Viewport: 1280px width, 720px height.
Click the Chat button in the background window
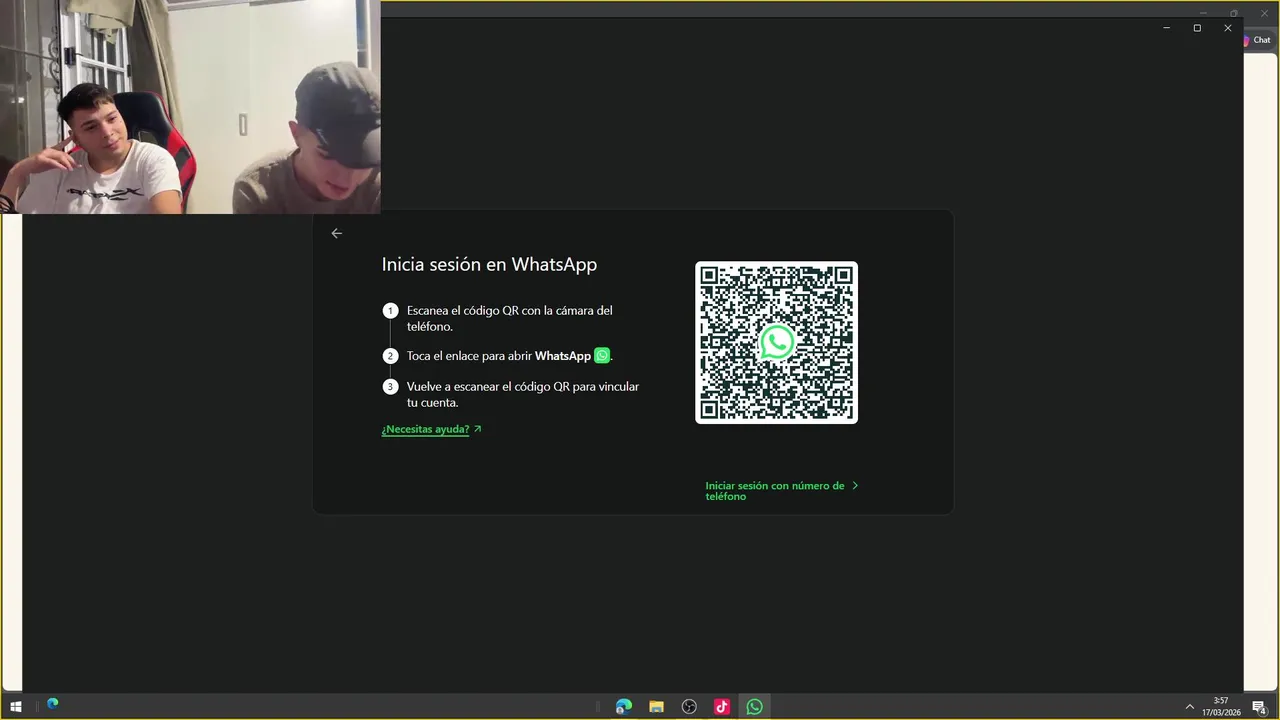tap(1258, 41)
